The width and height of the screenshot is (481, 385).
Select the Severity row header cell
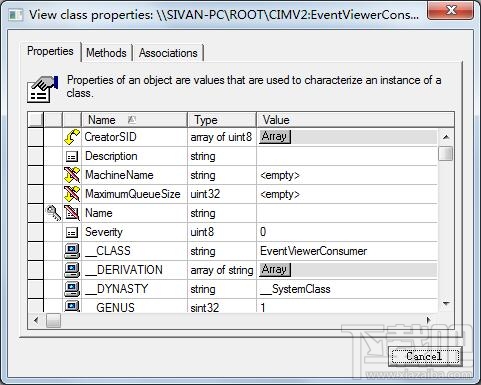tap(35, 232)
